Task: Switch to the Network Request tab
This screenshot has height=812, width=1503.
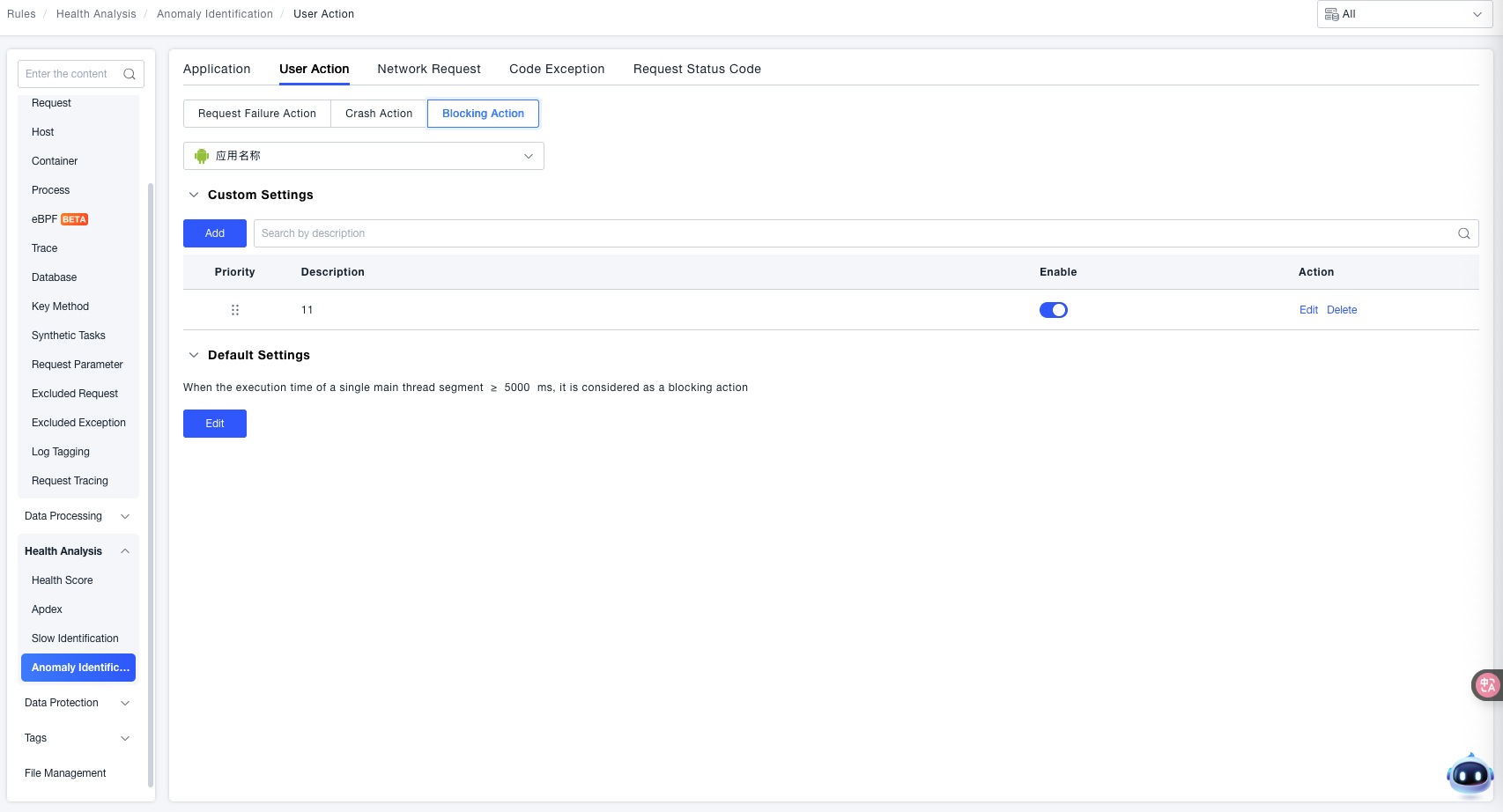Action: 428,69
